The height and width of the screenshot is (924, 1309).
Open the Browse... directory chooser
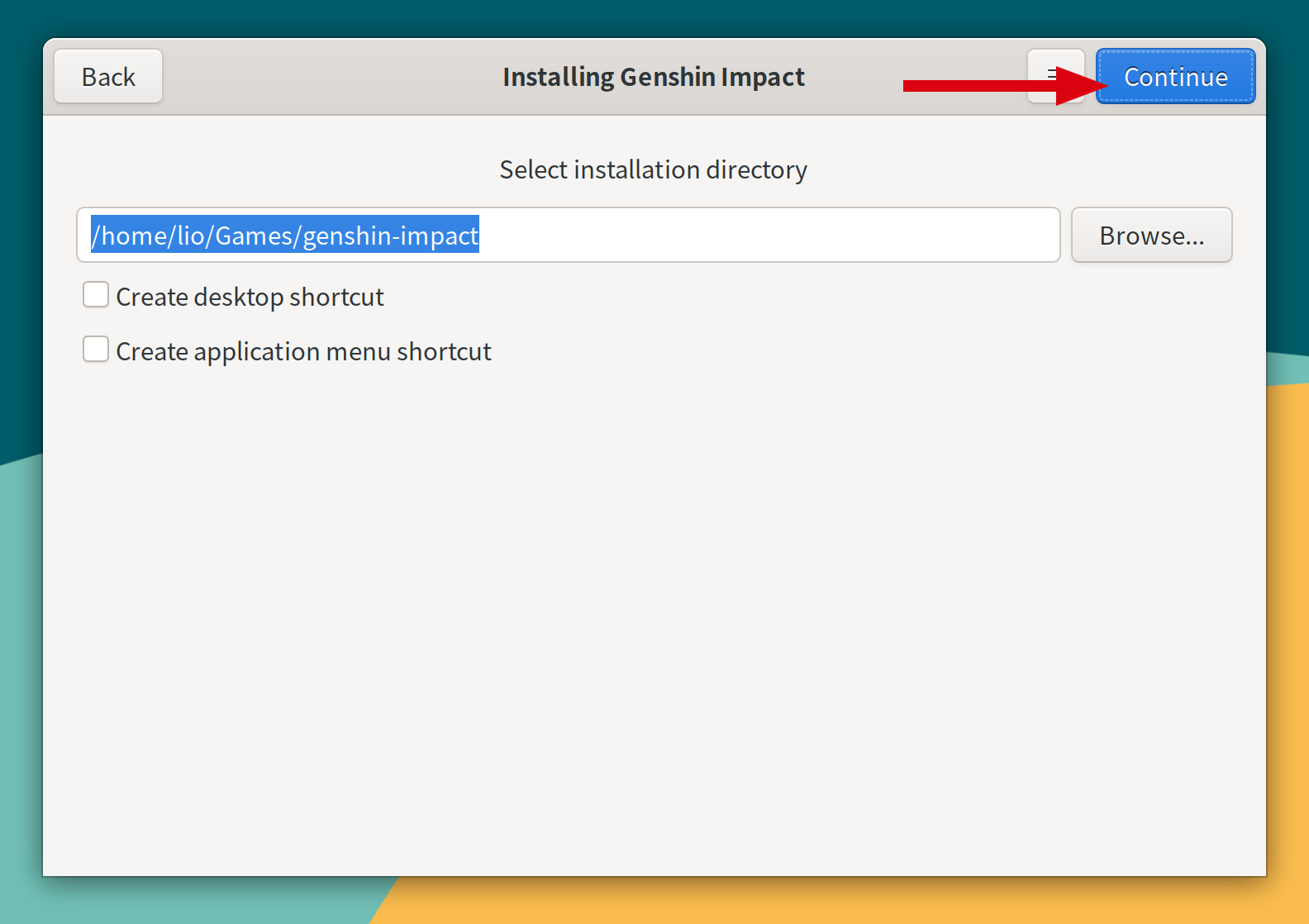click(x=1151, y=236)
